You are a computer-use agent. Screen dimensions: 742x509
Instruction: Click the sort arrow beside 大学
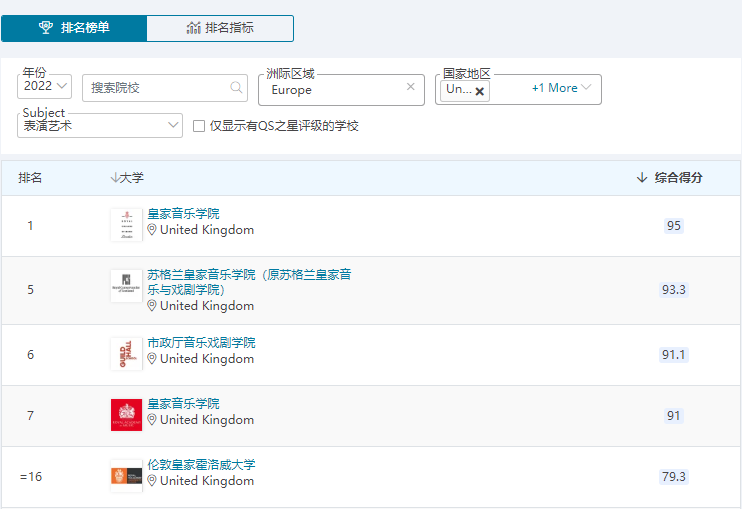(115, 178)
